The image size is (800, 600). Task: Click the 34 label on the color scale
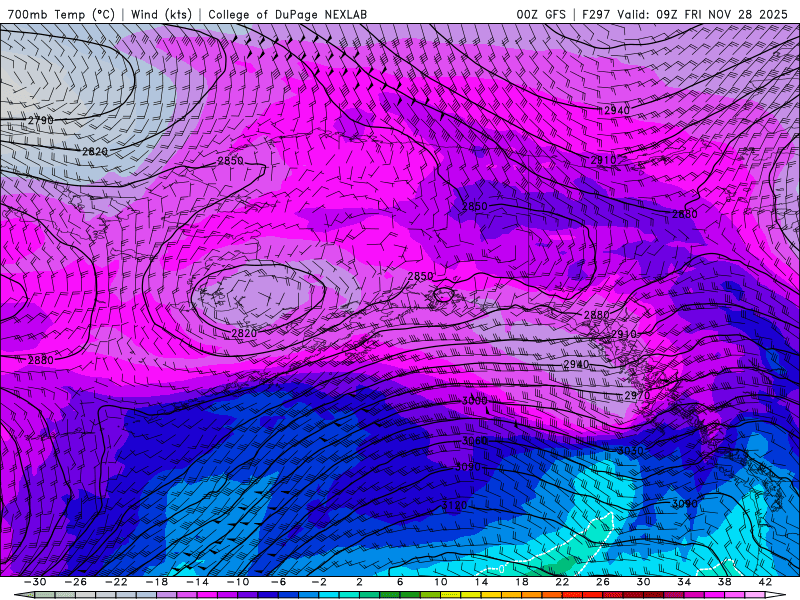tap(684, 582)
